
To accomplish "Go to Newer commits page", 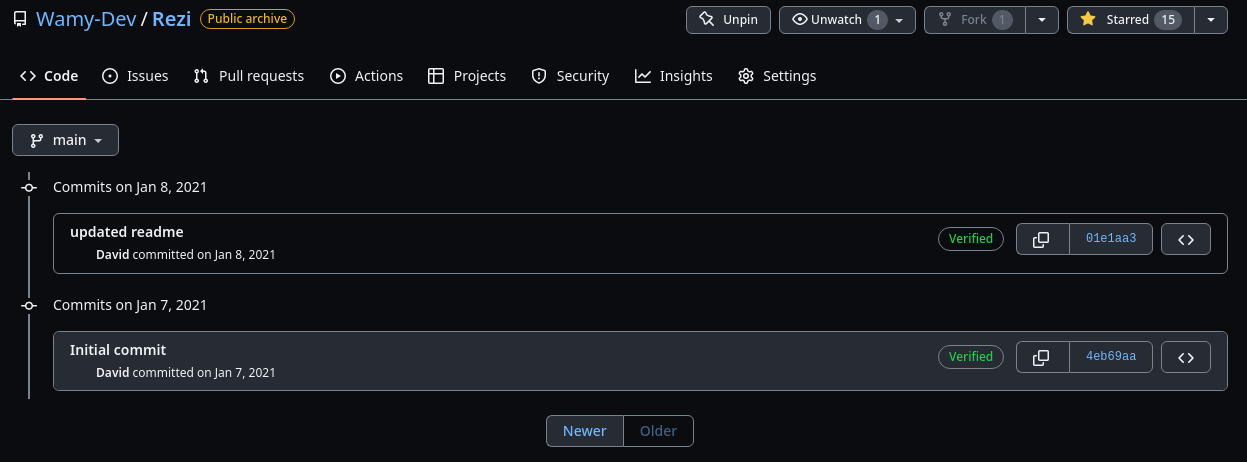I will coord(584,431).
